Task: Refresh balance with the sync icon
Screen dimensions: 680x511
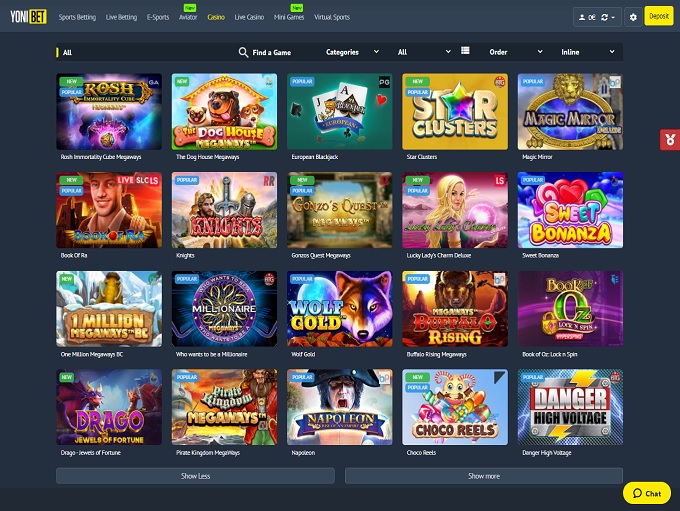Action: [x=604, y=17]
